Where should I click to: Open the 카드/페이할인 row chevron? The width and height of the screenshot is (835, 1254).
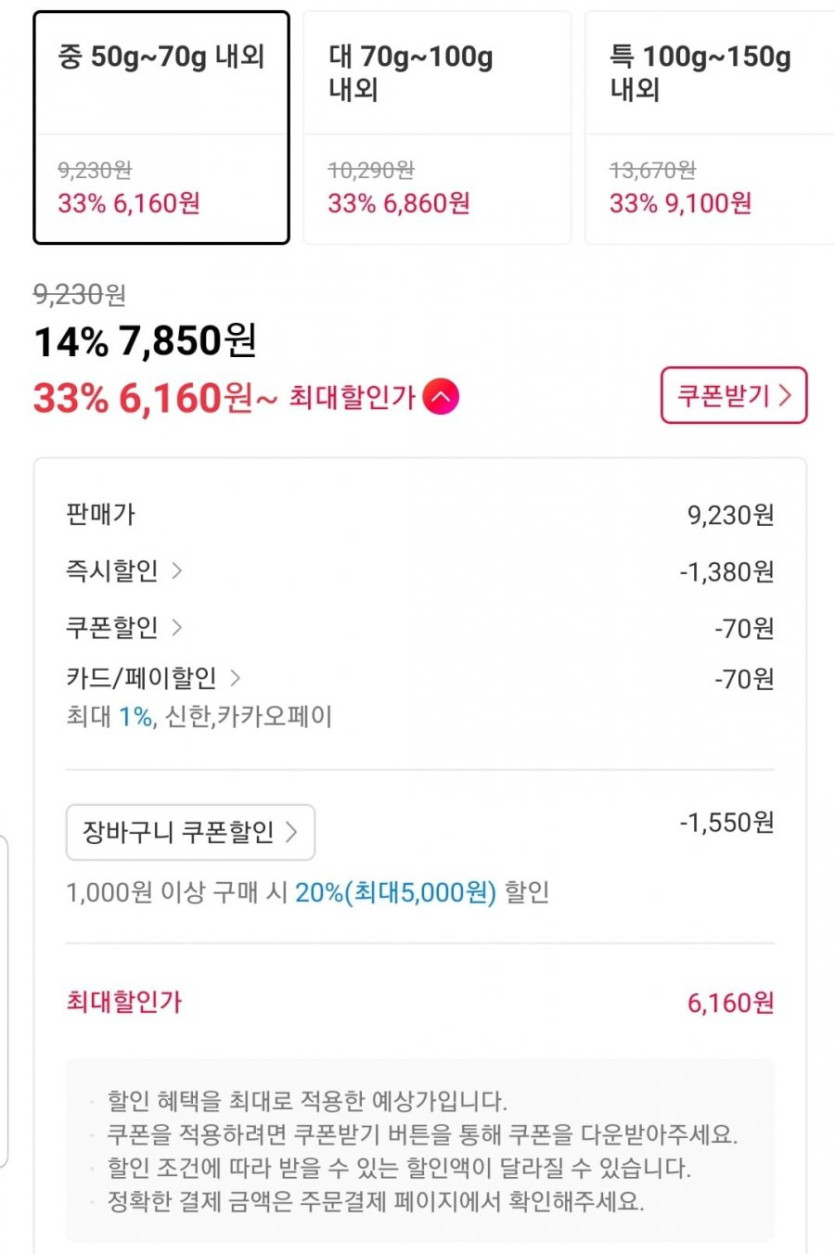pos(235,679)
